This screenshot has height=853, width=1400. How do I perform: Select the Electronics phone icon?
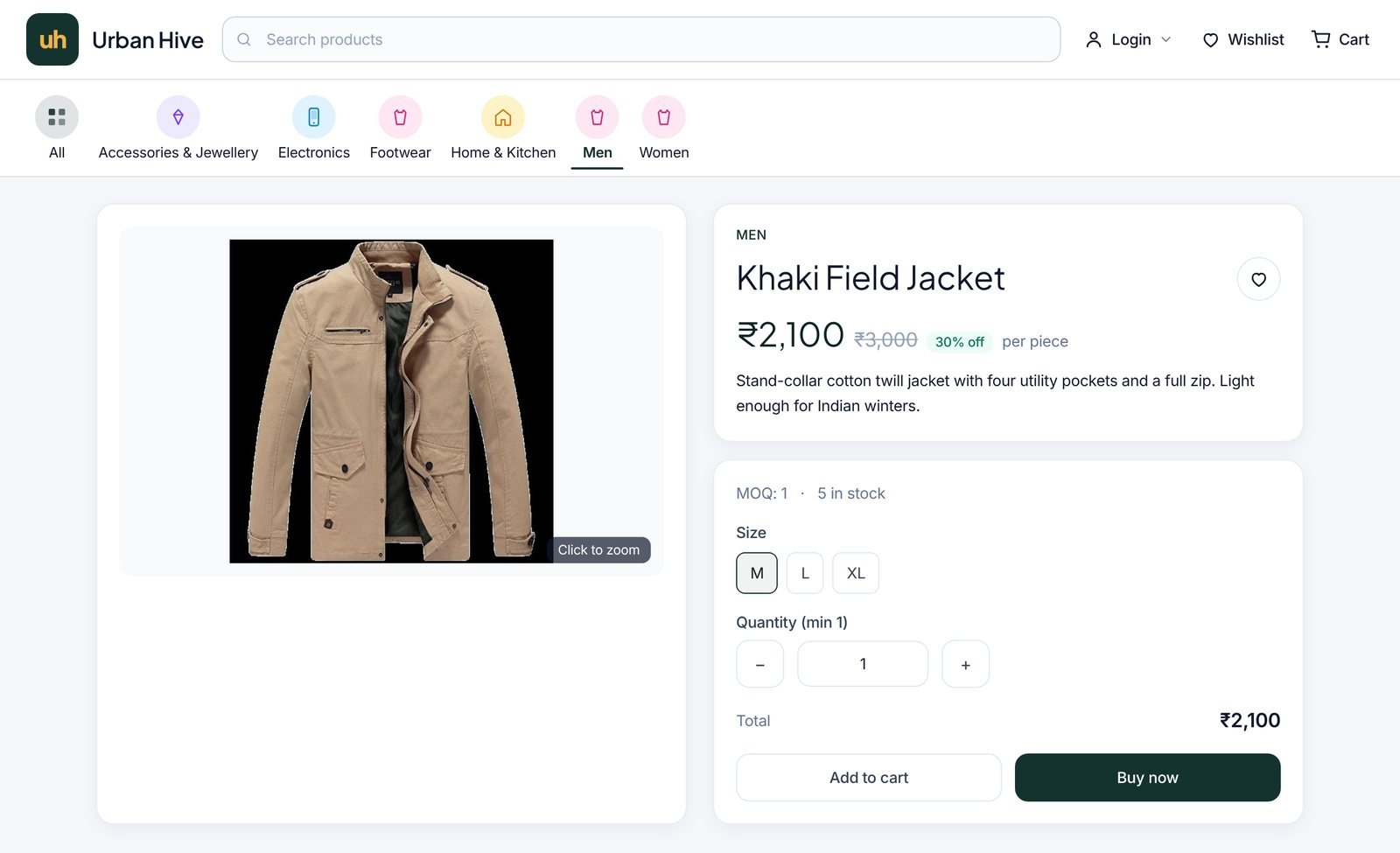[314, 117]
